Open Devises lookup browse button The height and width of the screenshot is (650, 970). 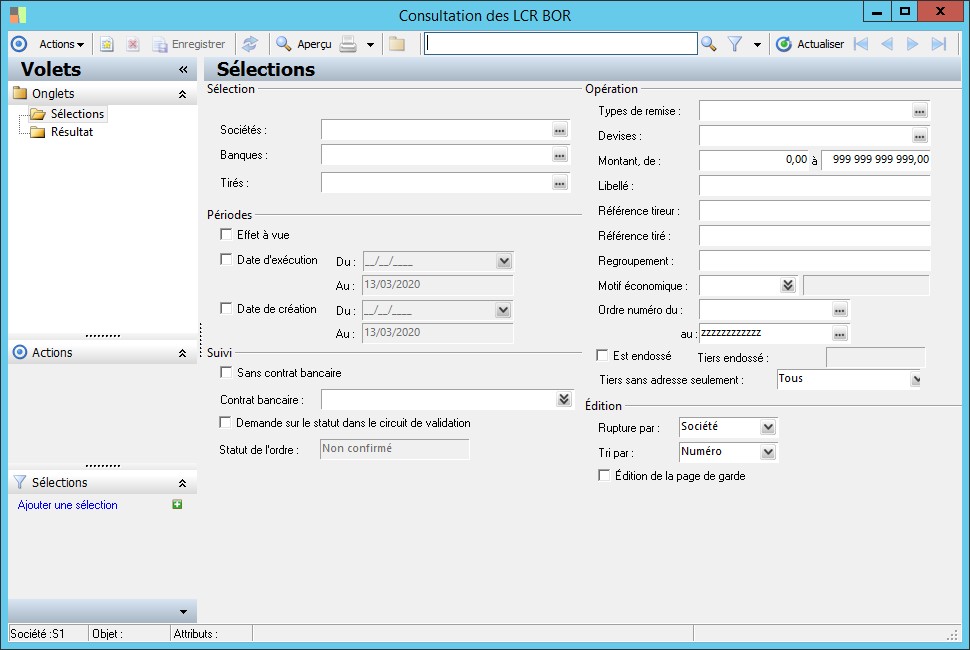[920, 136]
